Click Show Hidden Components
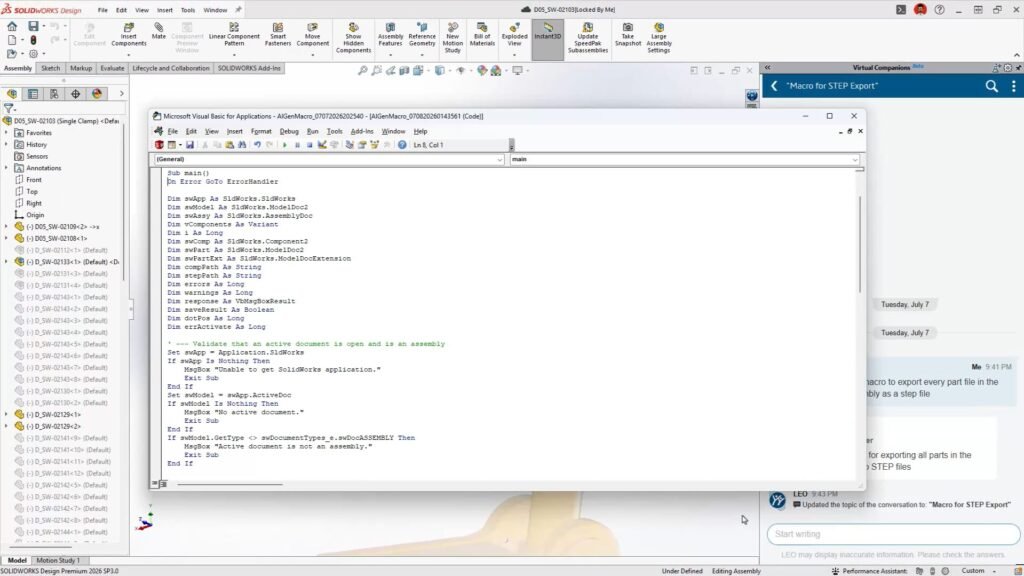This screenshot has height=576, width=1024. 353,38
